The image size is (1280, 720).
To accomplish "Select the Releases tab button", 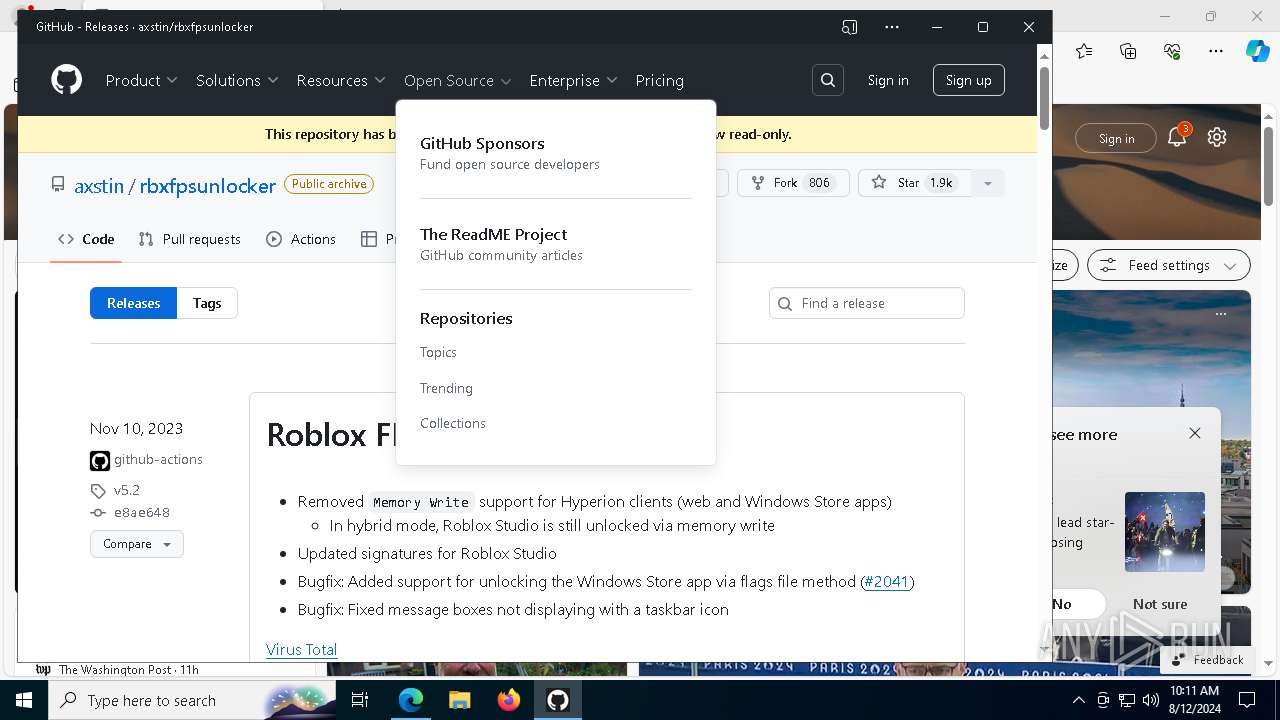I will tap(133, 303).
